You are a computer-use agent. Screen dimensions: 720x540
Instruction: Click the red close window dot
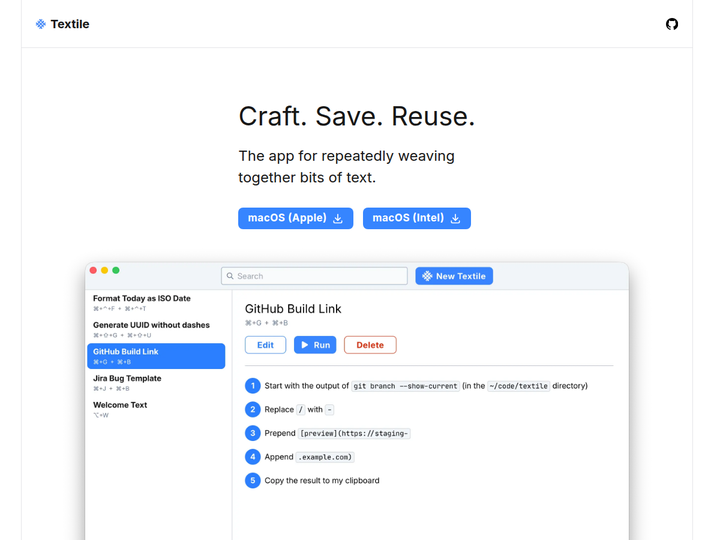click(x=93, y=270)
